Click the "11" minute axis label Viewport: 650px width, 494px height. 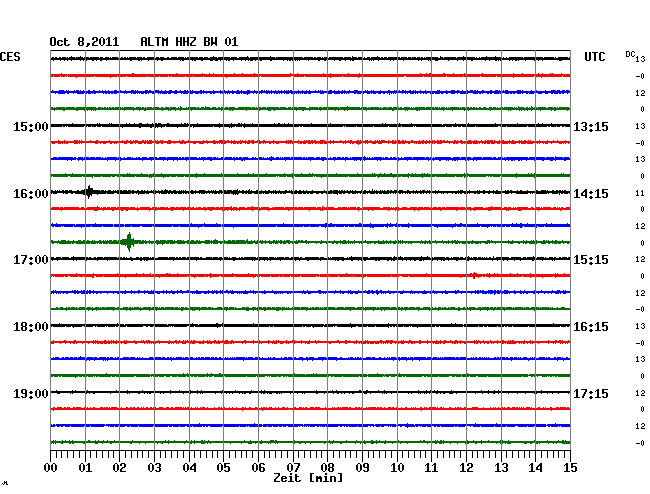coord(431,467)
